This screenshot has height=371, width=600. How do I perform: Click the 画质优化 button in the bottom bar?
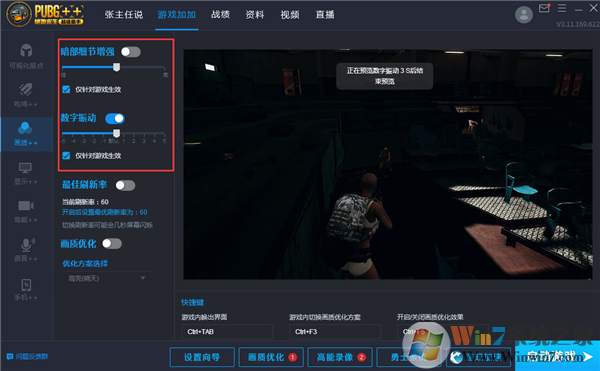pos(271,357)
